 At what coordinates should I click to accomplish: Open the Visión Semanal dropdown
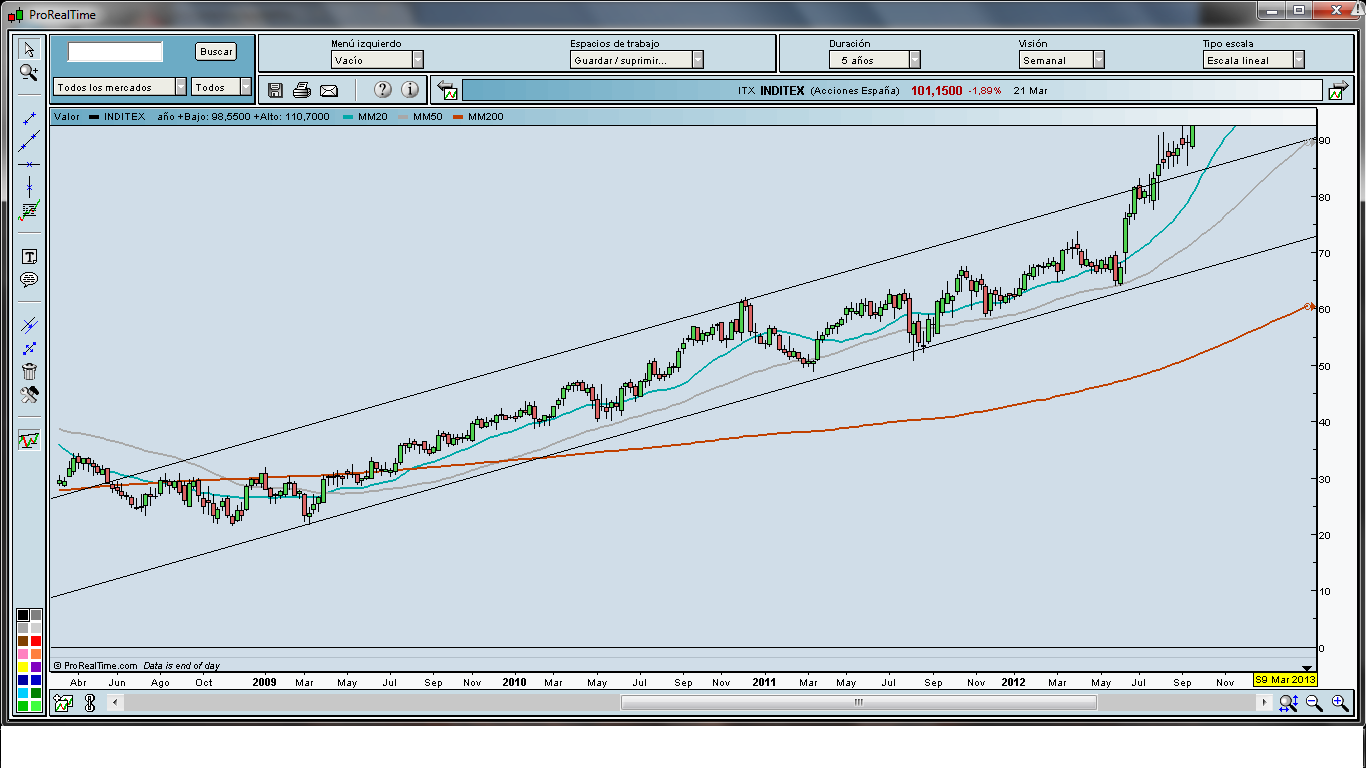pos(1098,60)
